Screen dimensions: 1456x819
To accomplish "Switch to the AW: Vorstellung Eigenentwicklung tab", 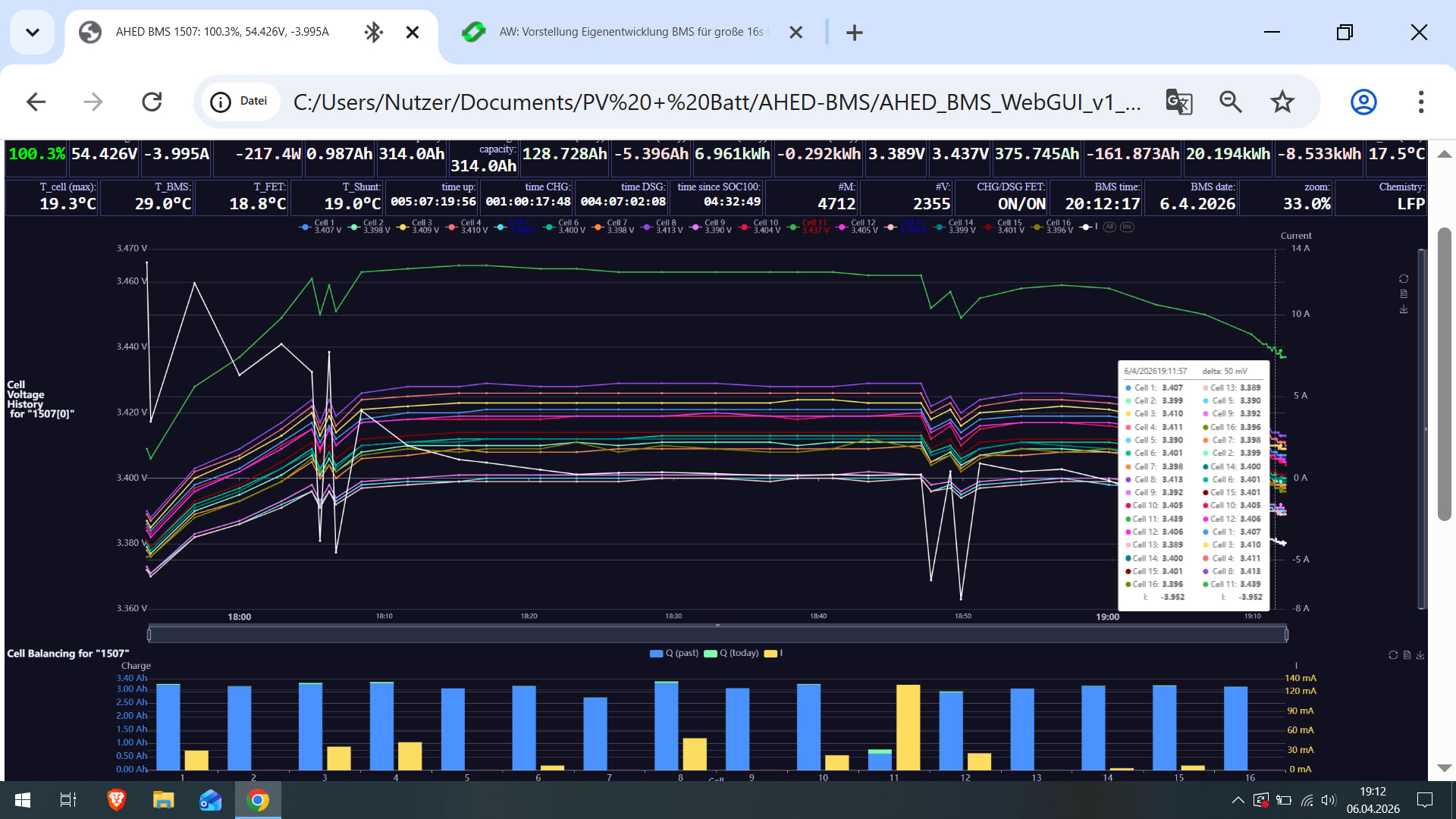I will (x=629, y=32).
